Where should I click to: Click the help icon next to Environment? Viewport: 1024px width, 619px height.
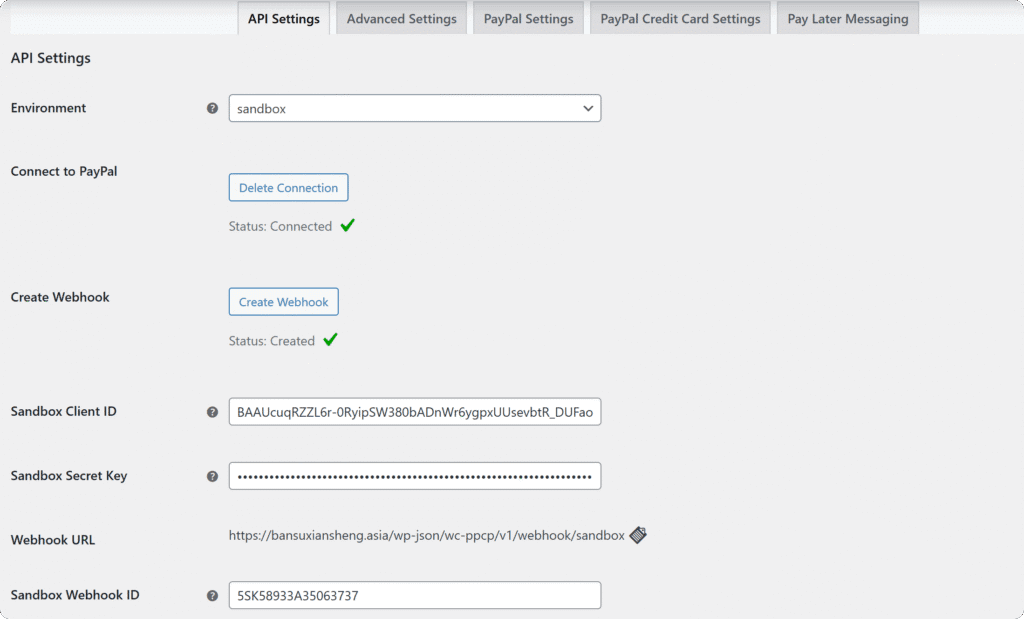(212, 108)
